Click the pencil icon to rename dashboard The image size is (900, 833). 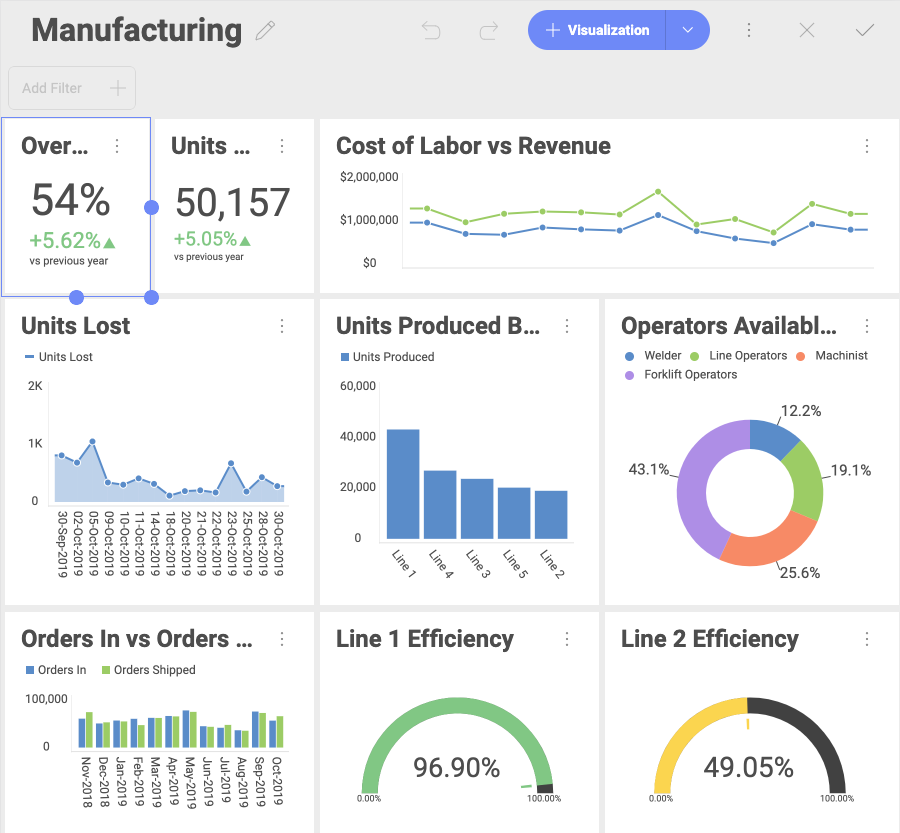(265, 31)
